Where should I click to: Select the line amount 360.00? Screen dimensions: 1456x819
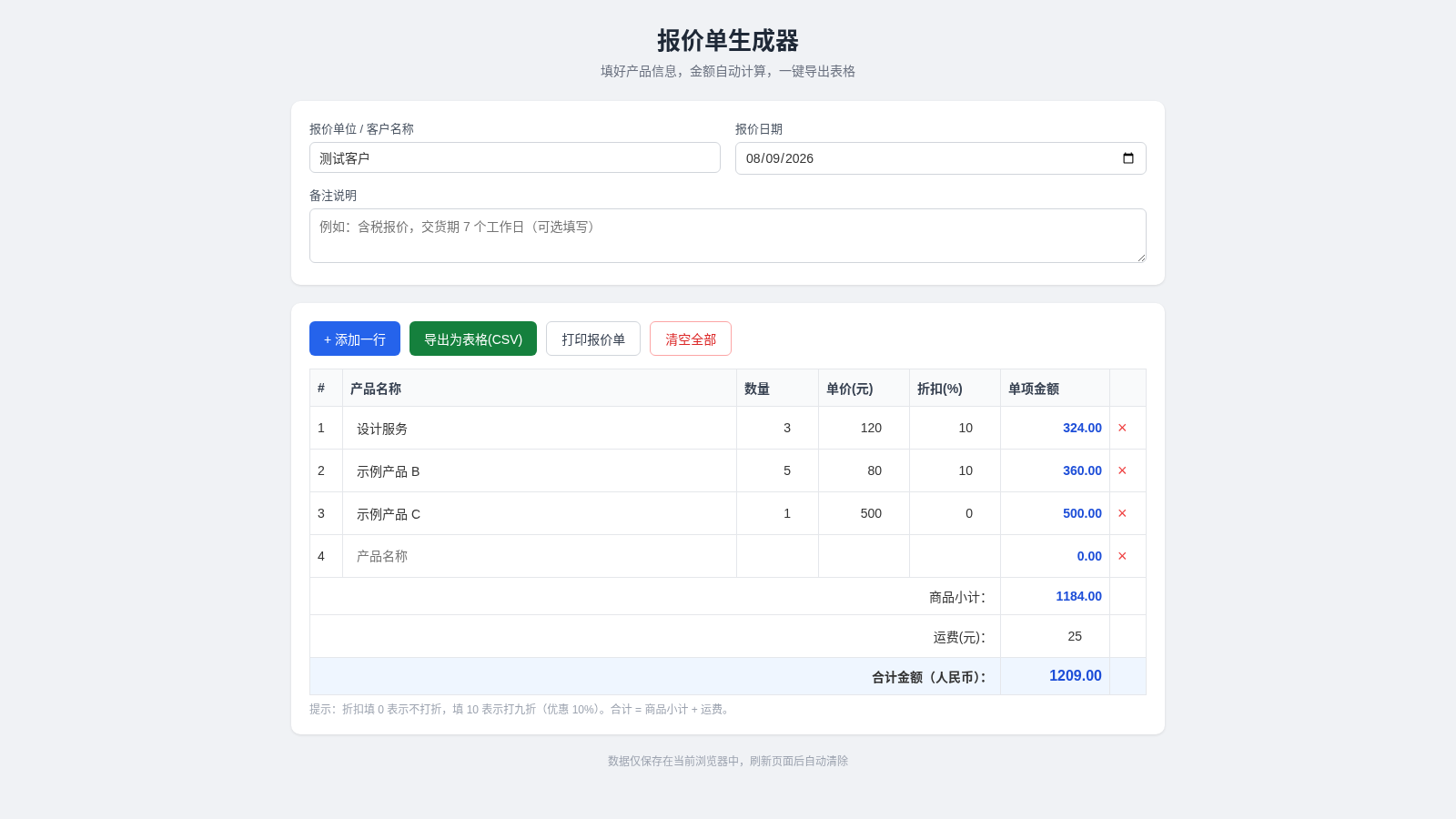(x=1082, y=470)
